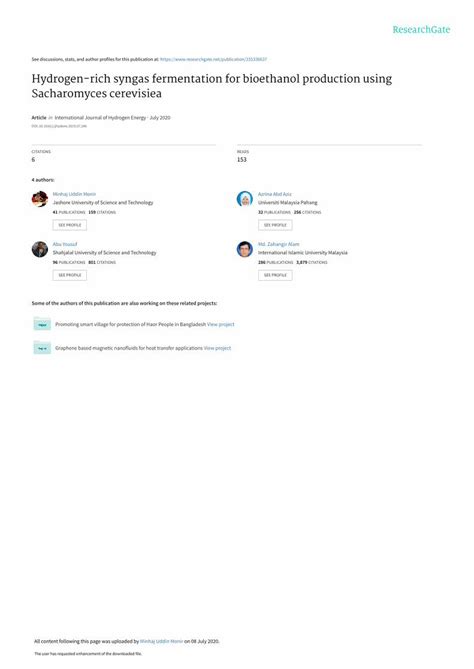474x669 pixels.
Task: Open Md. Zahangir Alam author name link
Action: point(279,244)
